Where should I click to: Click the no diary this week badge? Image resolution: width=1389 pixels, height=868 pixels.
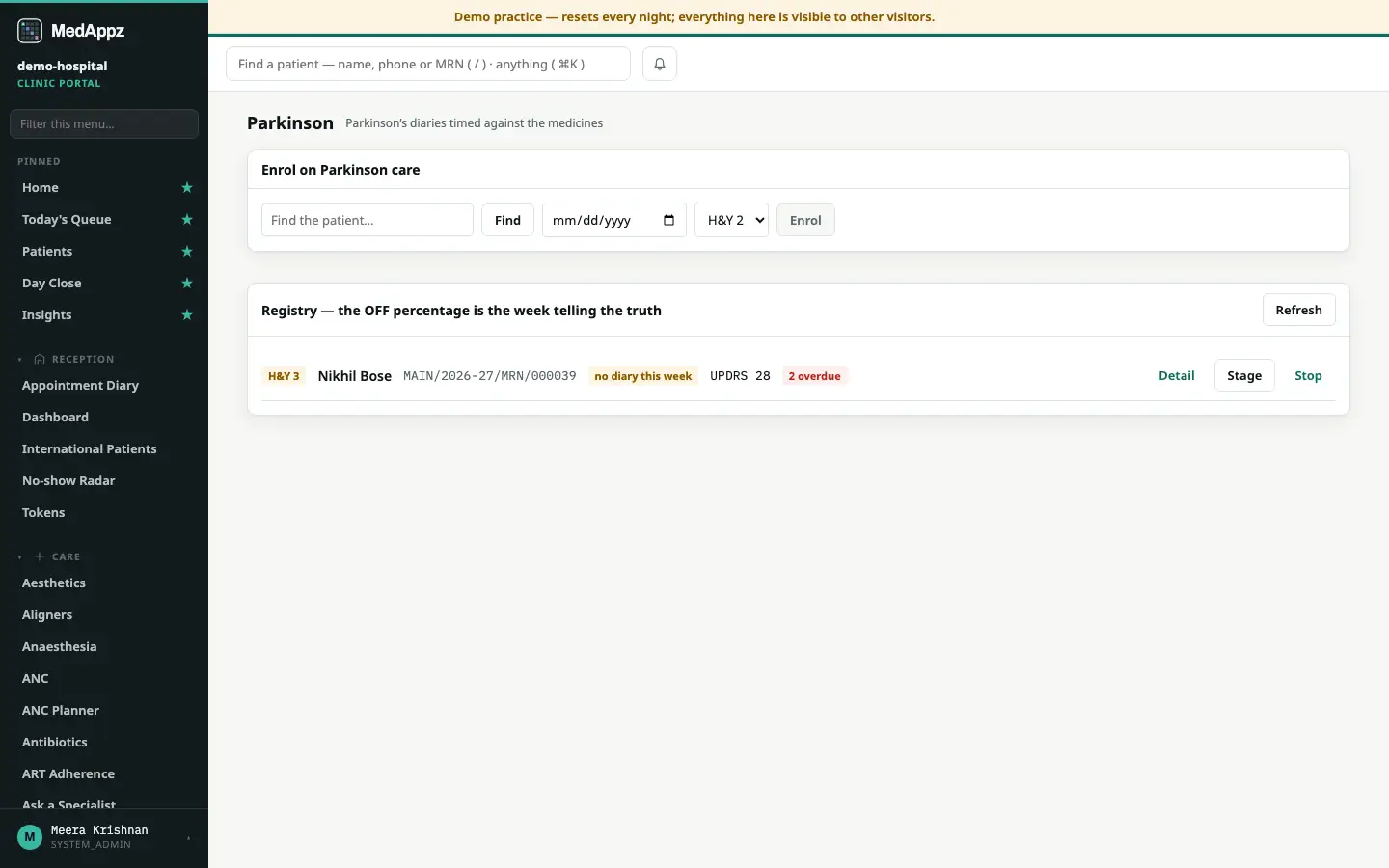[x=643, y=376]
